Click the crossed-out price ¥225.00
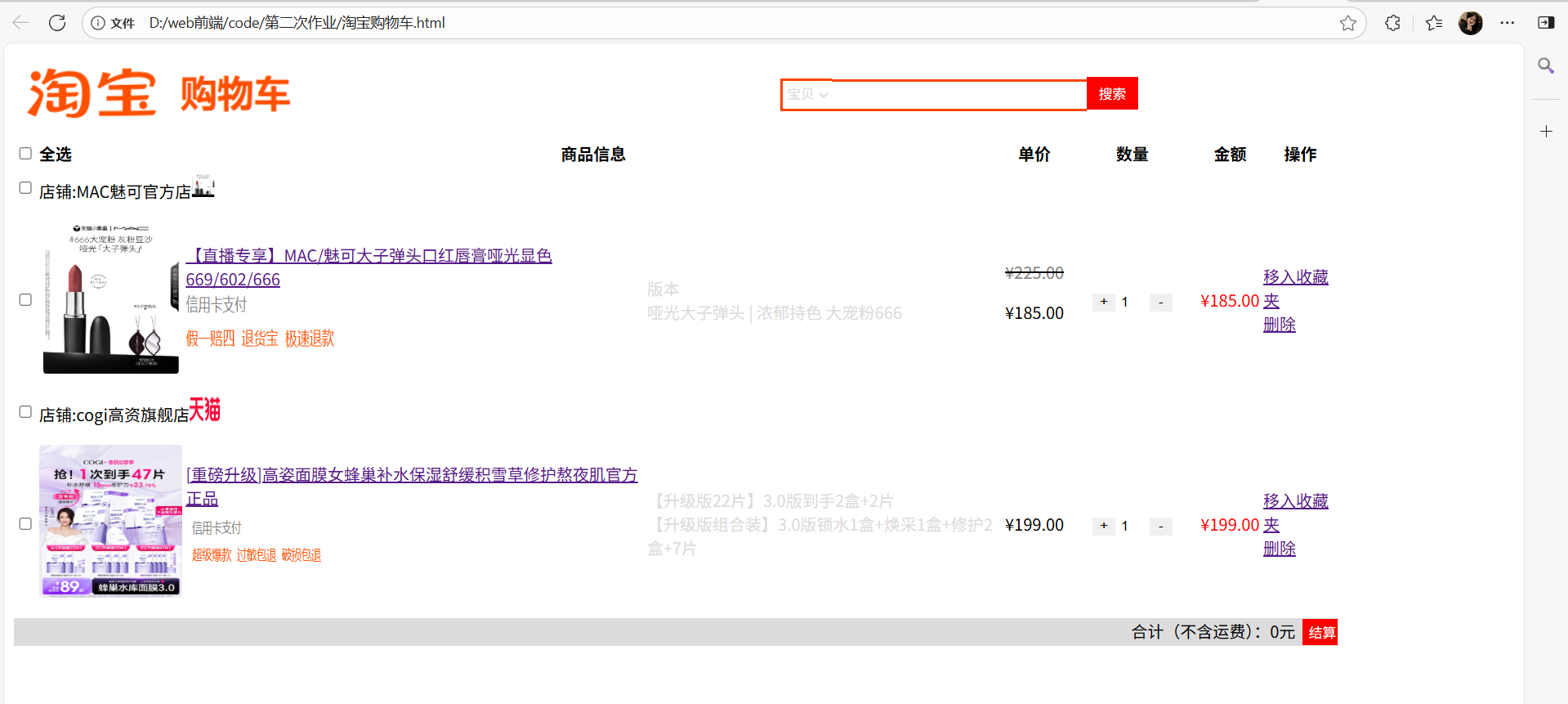 (x=1034, y=273)
